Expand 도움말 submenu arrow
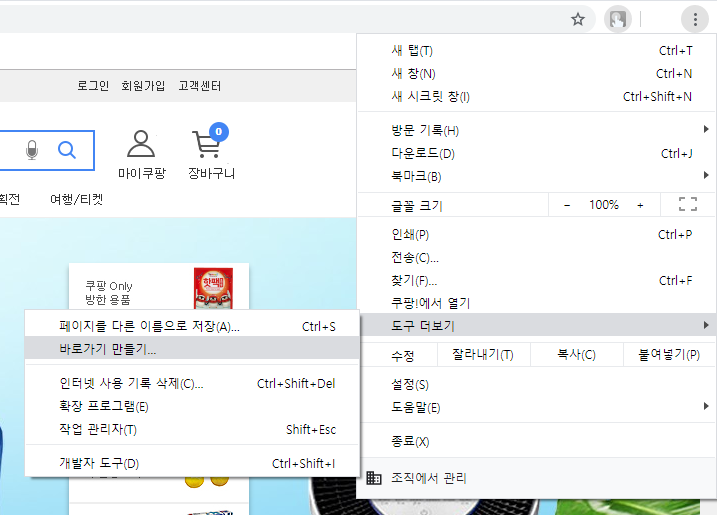 pyautogui.click(x=706, y=406)
